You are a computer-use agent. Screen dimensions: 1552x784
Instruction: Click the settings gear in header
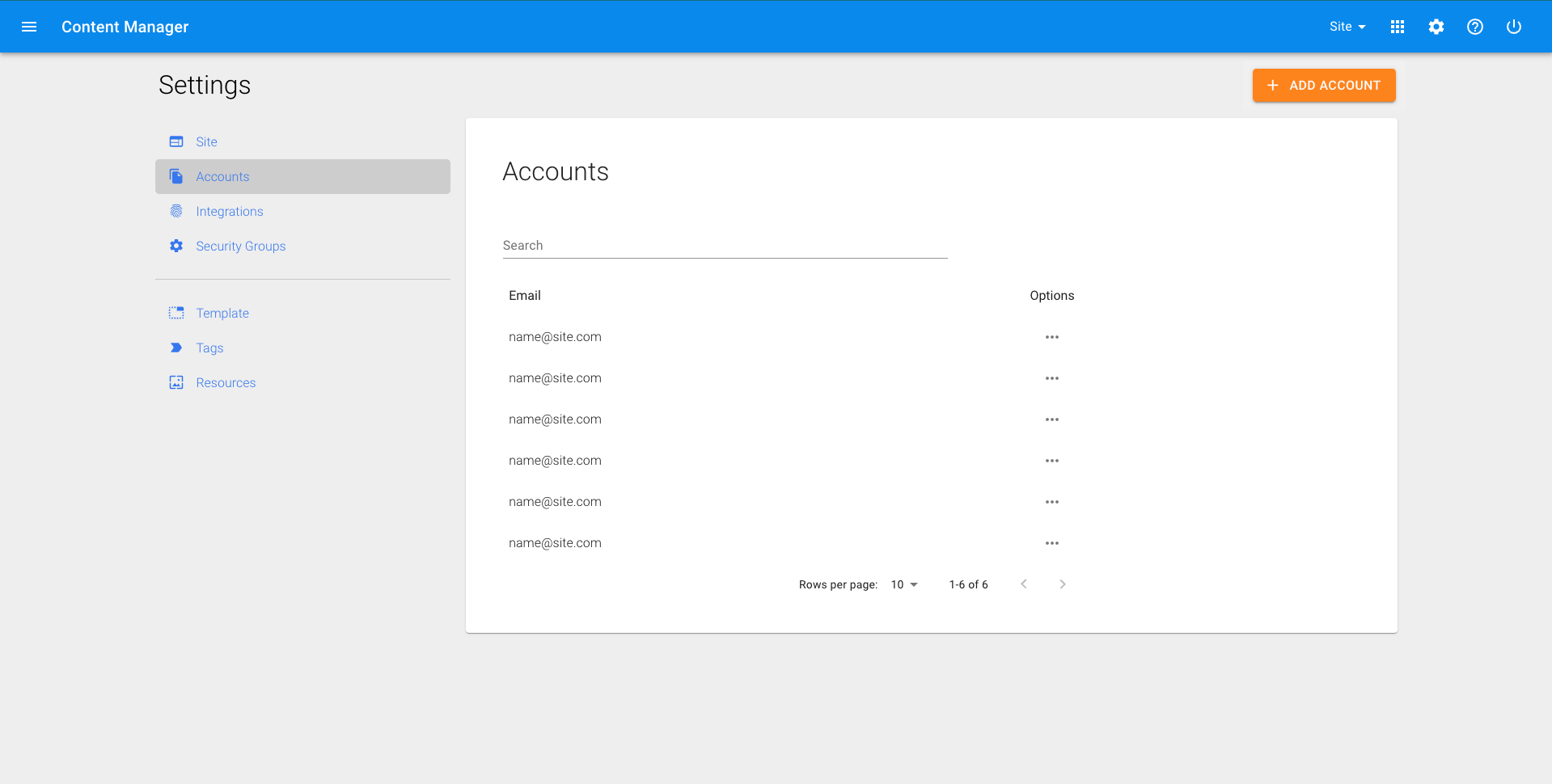[x=1436, y=27]
